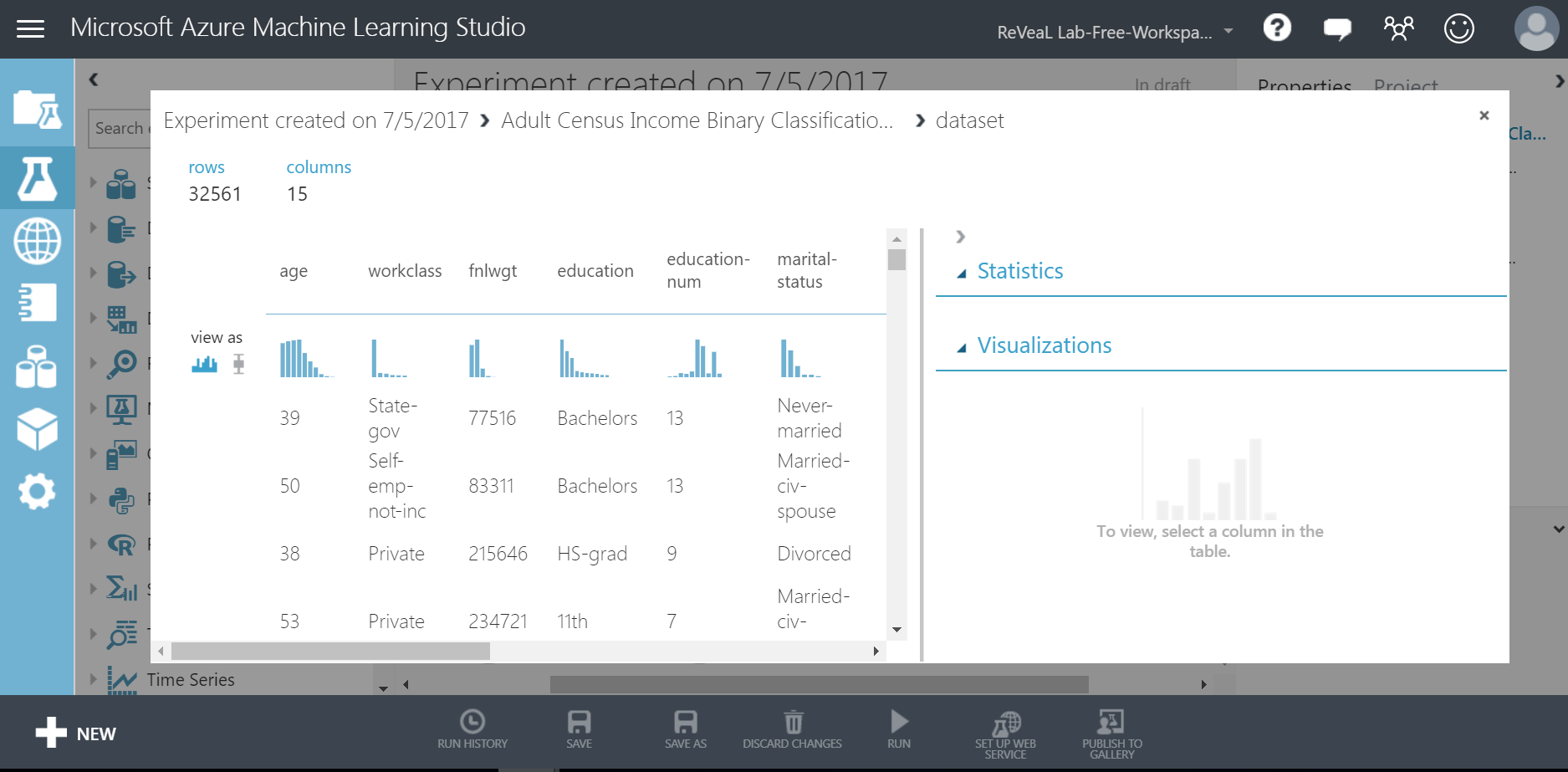
Task: Click the Experiment created on 7/5/2017 breadcrumb
Action: pos(316,120)
